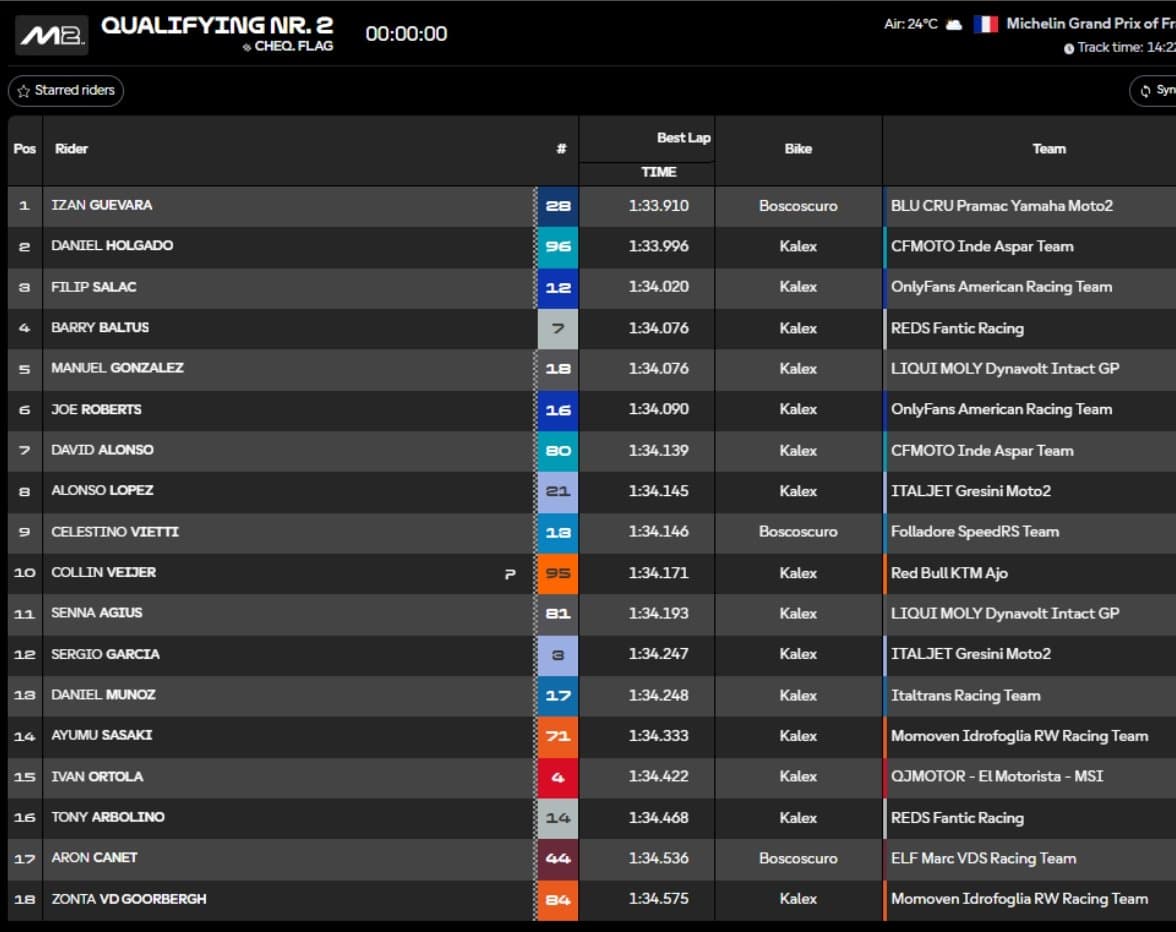
Task: Click lap time 1:33.996
Action: tap(658, 246)
